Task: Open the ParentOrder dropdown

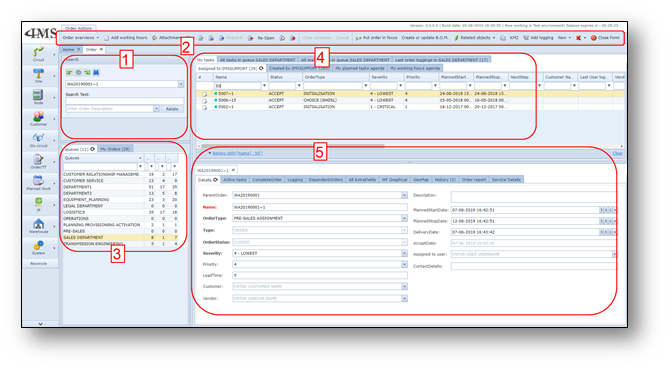Action: [404, 195]
